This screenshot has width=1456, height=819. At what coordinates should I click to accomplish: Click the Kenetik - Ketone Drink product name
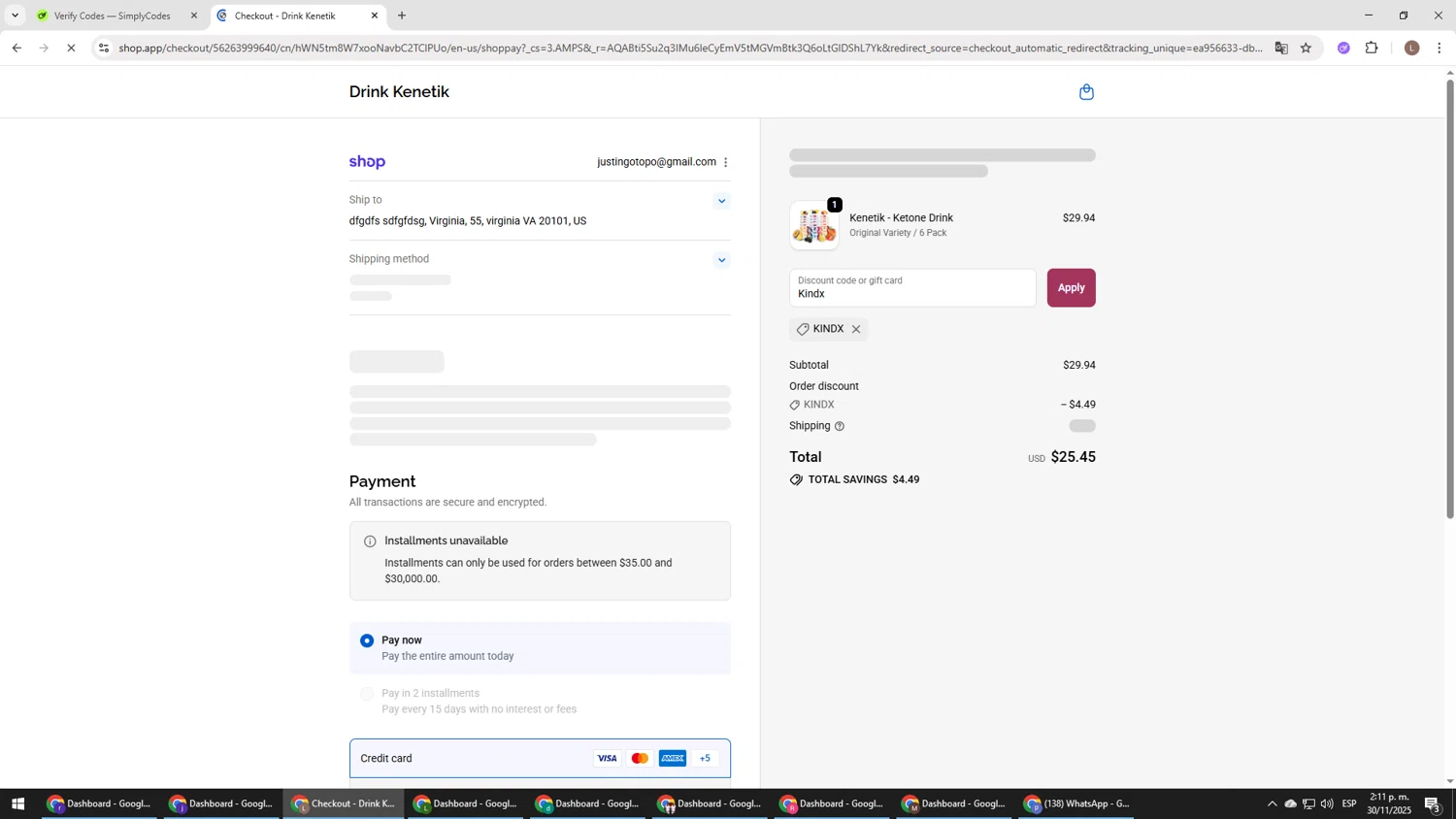901,218
